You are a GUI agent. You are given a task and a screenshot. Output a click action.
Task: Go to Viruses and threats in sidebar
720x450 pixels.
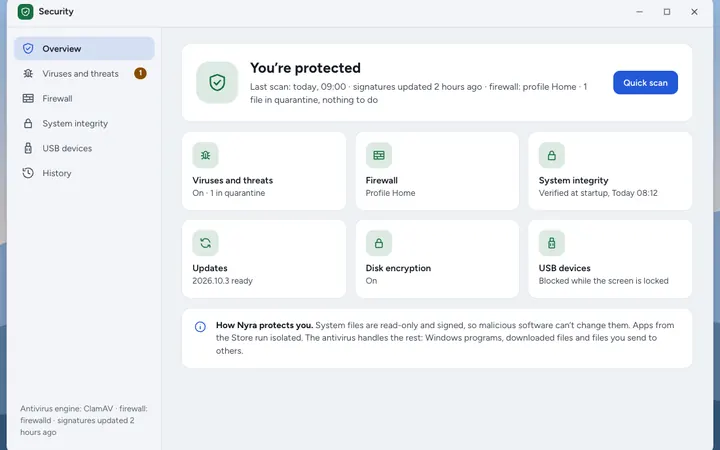84,73
